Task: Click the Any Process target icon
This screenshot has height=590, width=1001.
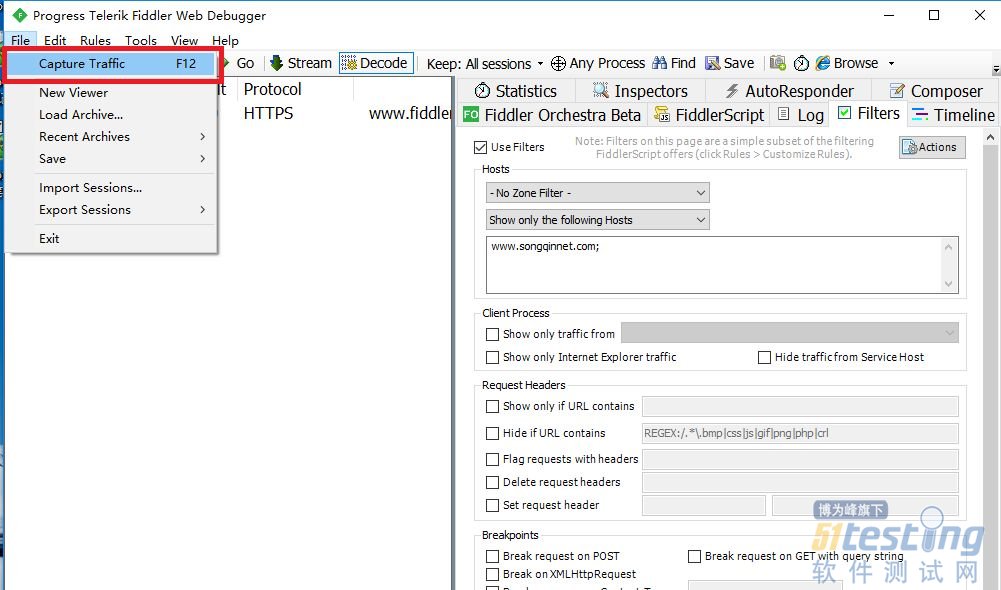Action: click(558, 63)
